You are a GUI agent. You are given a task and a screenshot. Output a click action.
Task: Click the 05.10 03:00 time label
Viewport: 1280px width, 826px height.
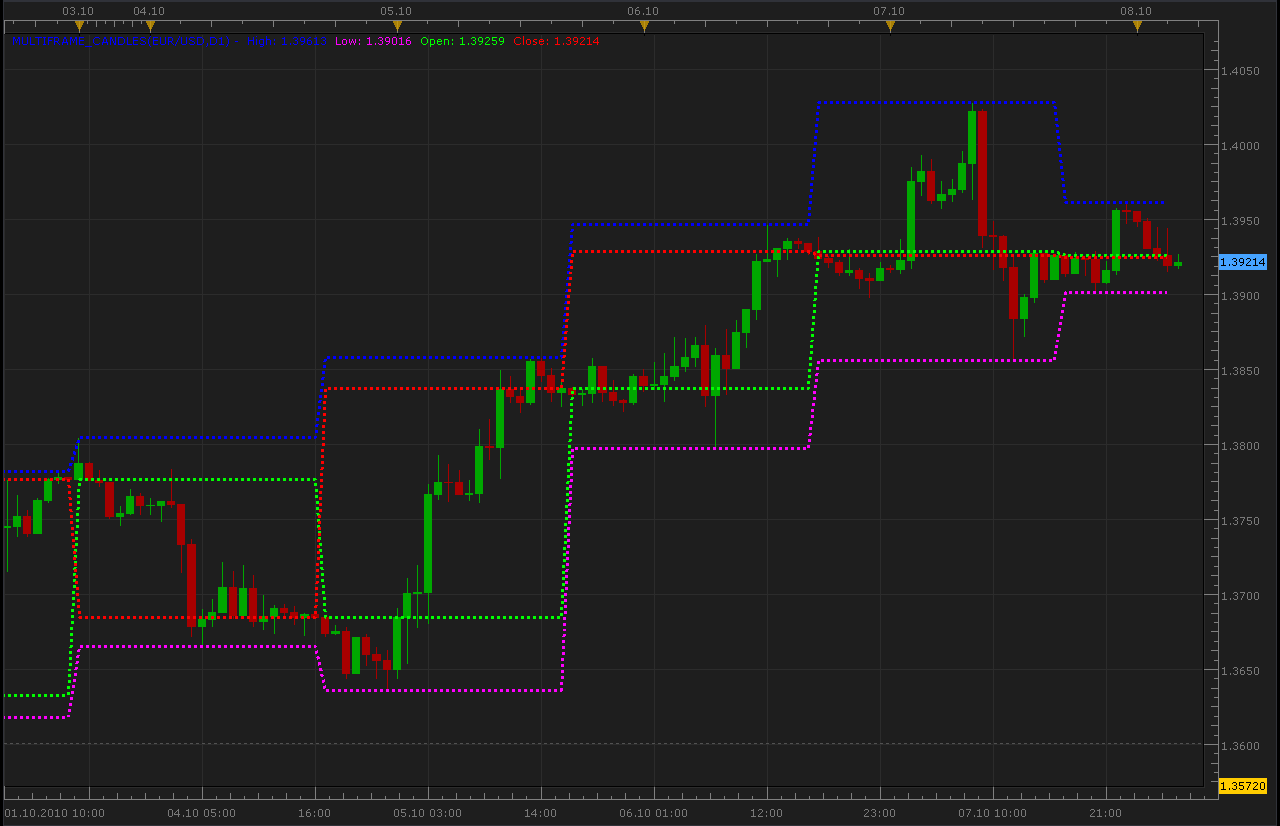pyautogui.click(x=428, y=813)
